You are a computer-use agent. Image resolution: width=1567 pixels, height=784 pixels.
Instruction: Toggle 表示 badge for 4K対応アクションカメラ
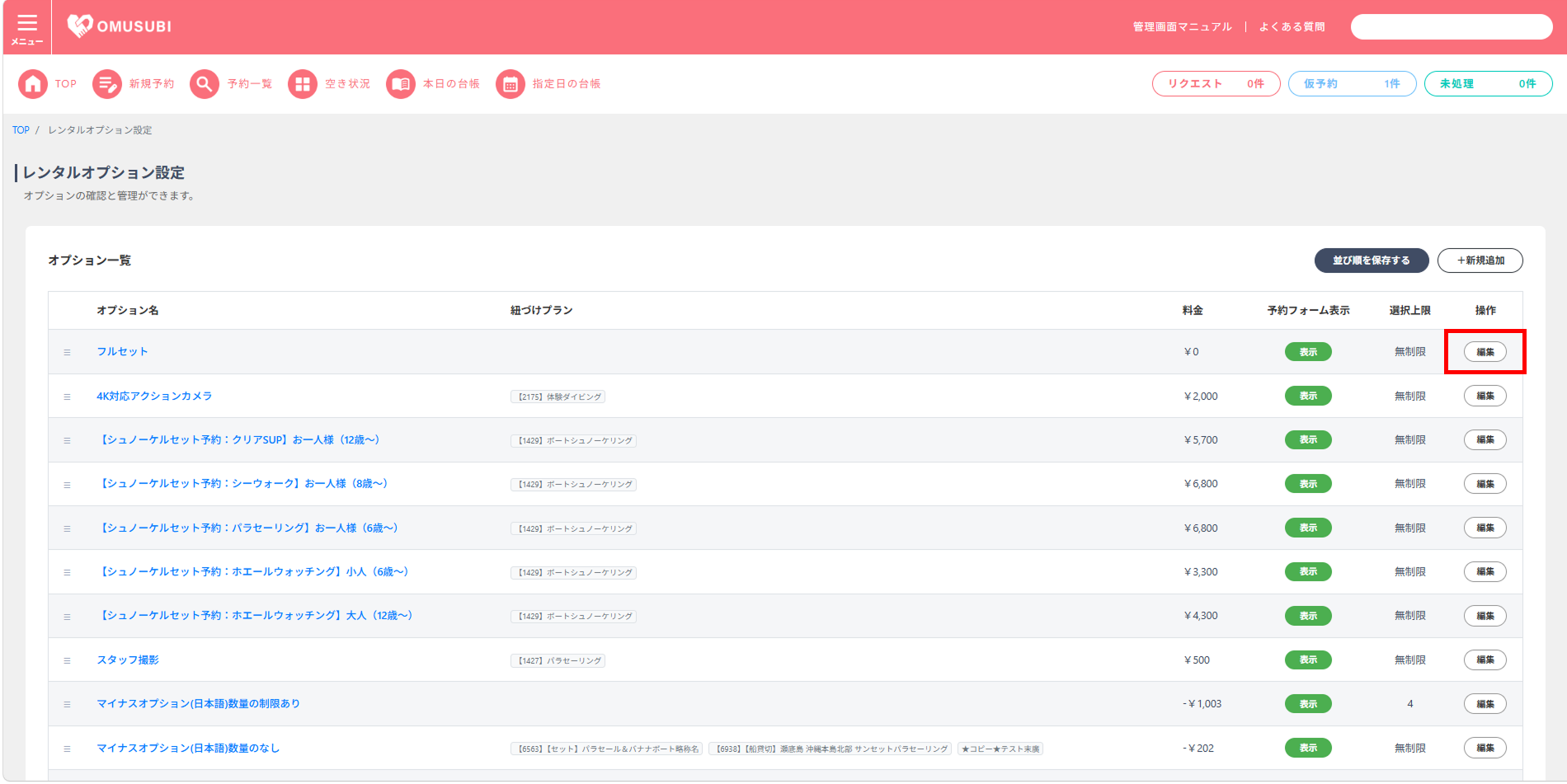tap(1308, 396)
